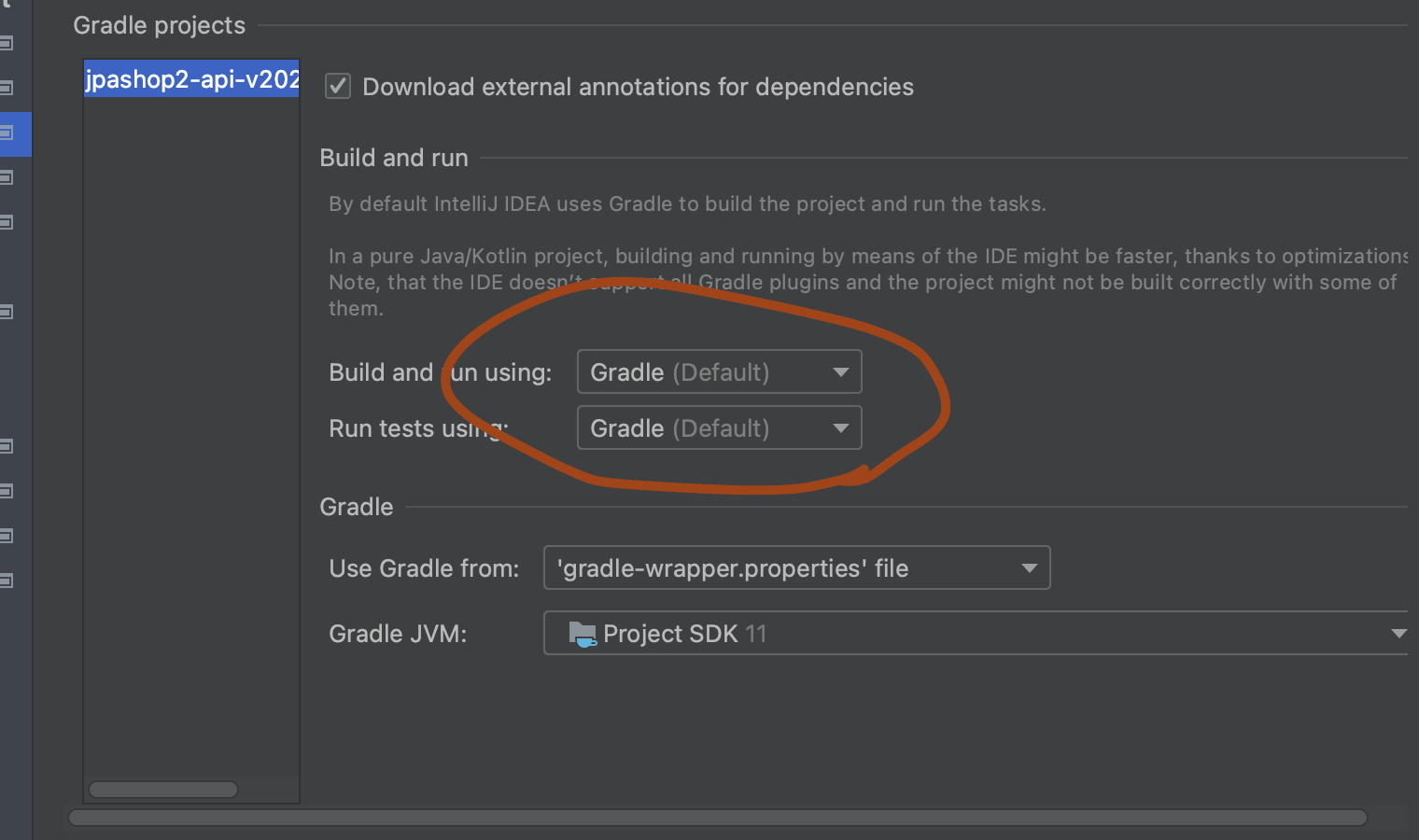1419x840 pixels.
Task: Click the topmost project-level icon in the sidebar strip
Action: pos(7,43)
